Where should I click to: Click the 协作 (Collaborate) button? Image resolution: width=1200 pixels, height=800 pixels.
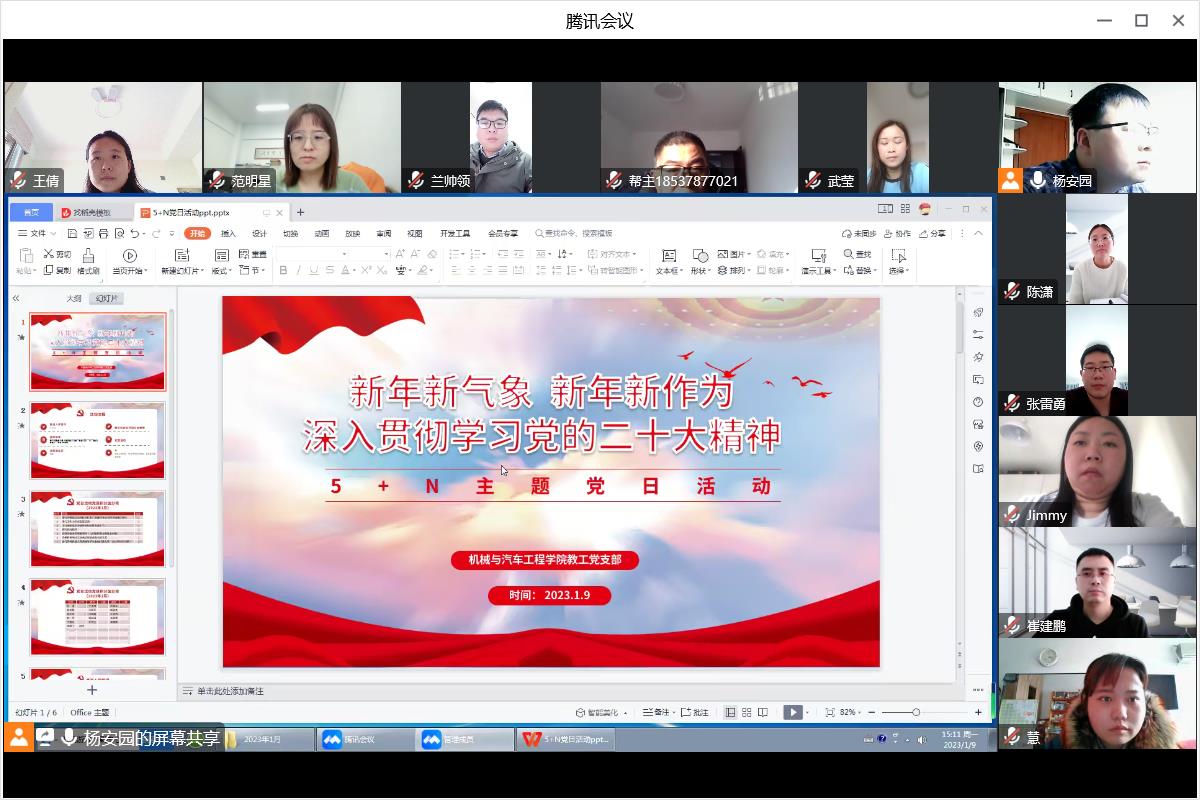click(897, 233)
